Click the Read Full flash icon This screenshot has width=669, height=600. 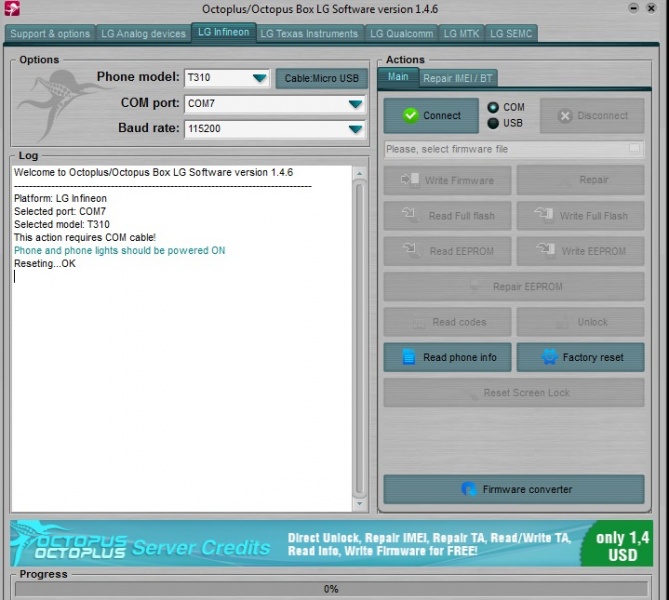click(x=409, y=214)
